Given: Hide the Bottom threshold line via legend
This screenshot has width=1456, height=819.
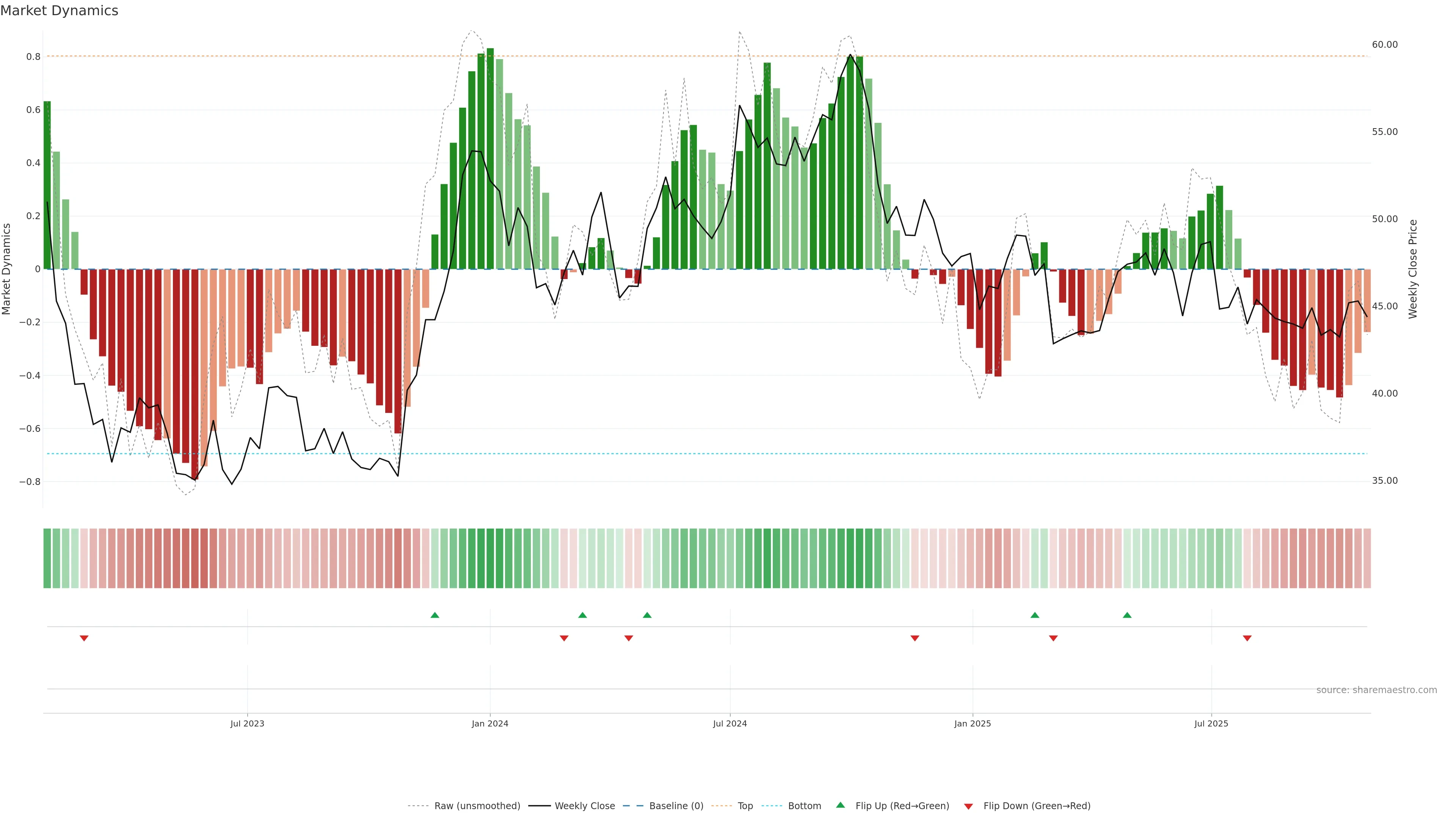Looking at the screenshot, I should click(x=804, y=806).
